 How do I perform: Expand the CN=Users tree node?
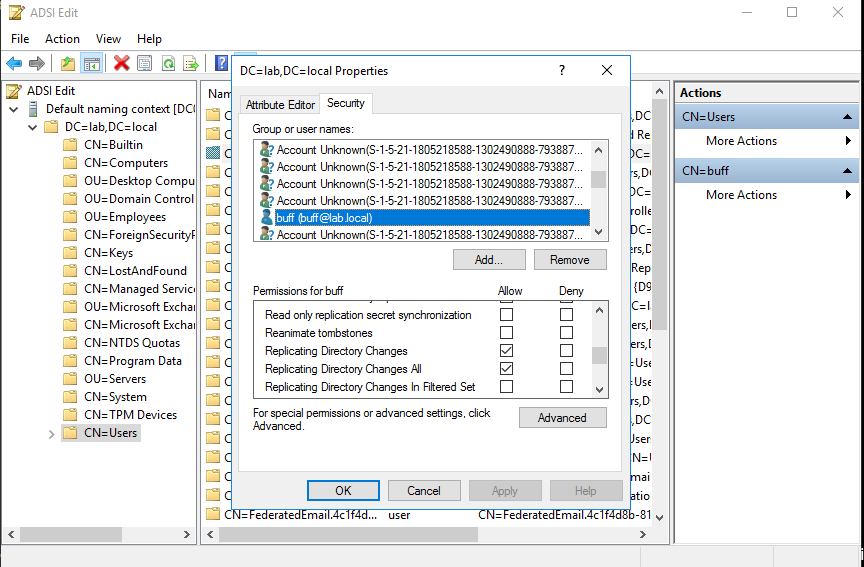(51, 434)
